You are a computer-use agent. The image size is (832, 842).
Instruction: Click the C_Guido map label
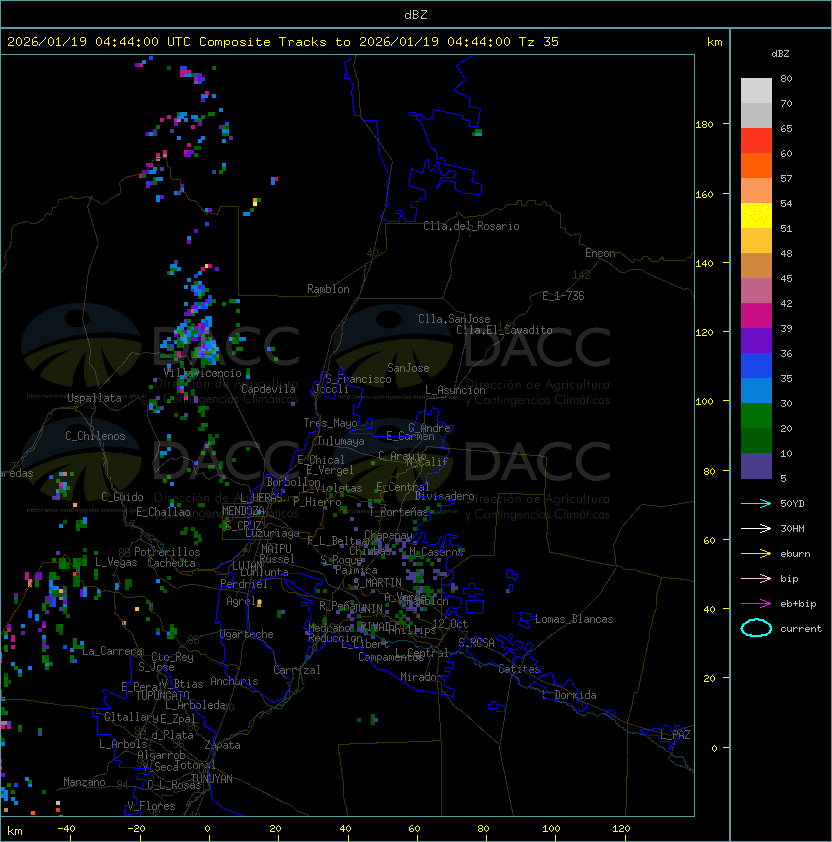tap(122, 497)
